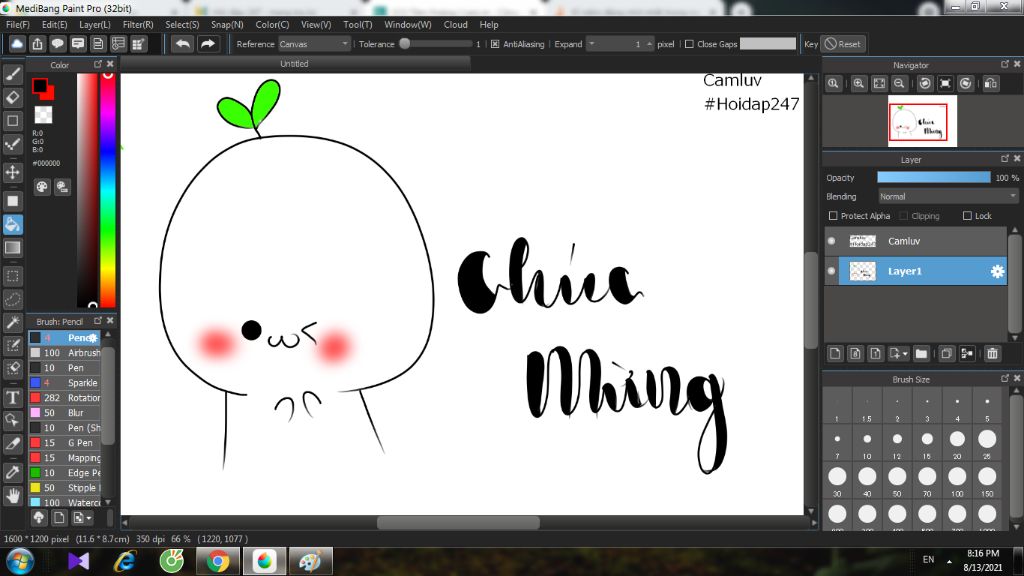Select the Fill shape tool
Screen dimensions: 1024x576
coord(12,201)
